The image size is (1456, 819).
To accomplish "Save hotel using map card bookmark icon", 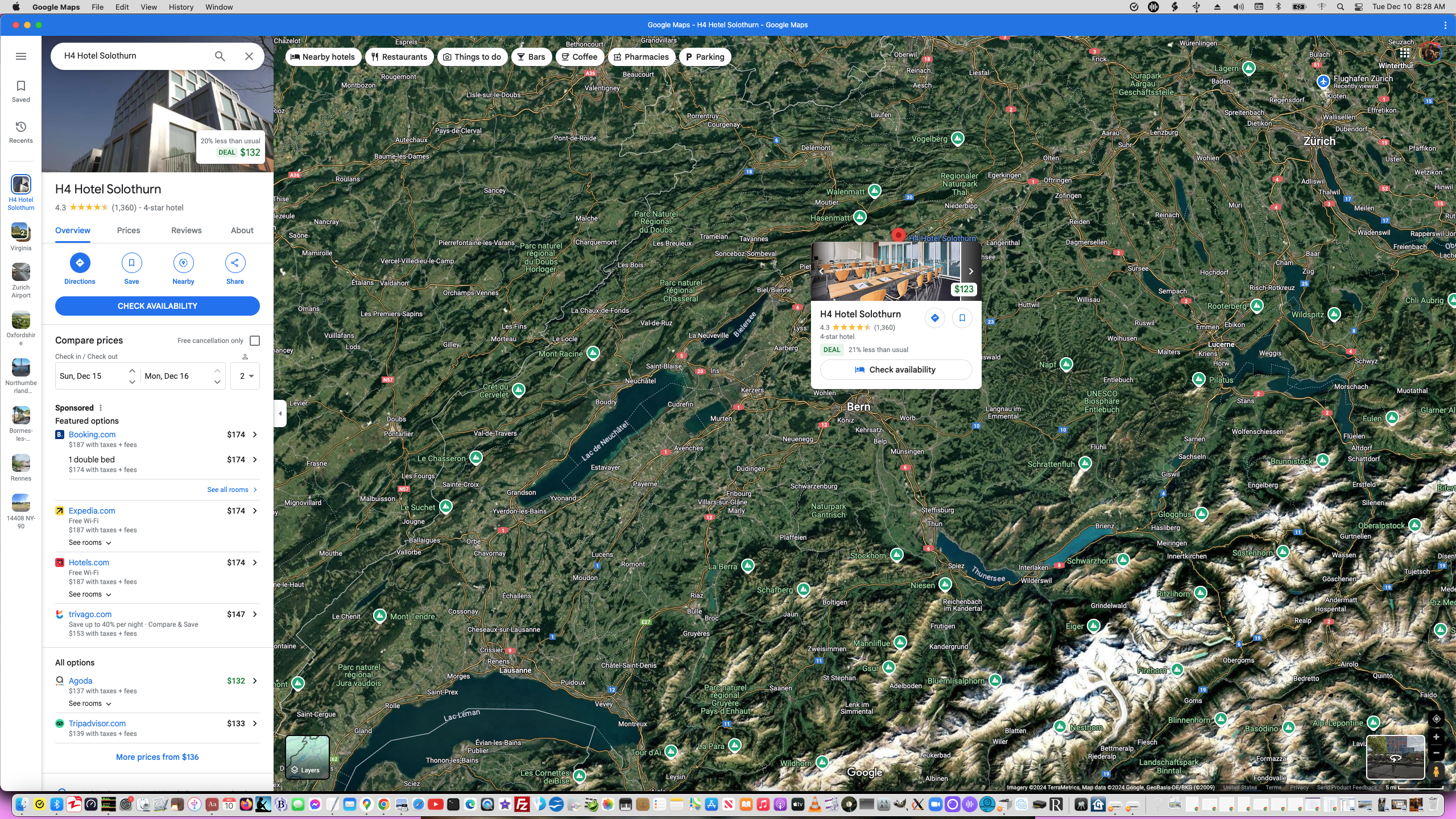I will 962,318.
